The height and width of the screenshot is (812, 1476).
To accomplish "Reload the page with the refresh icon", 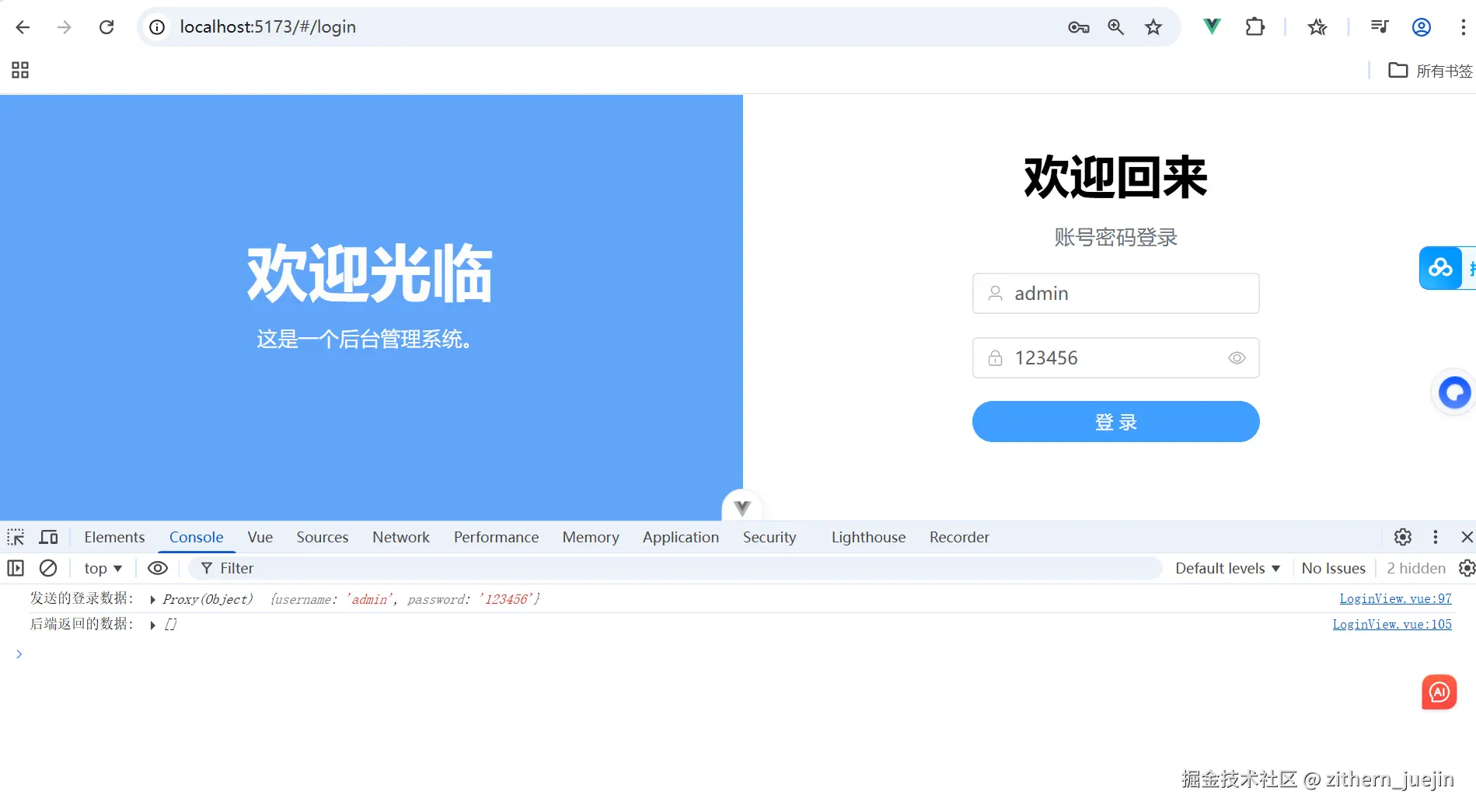I will 106,26.
